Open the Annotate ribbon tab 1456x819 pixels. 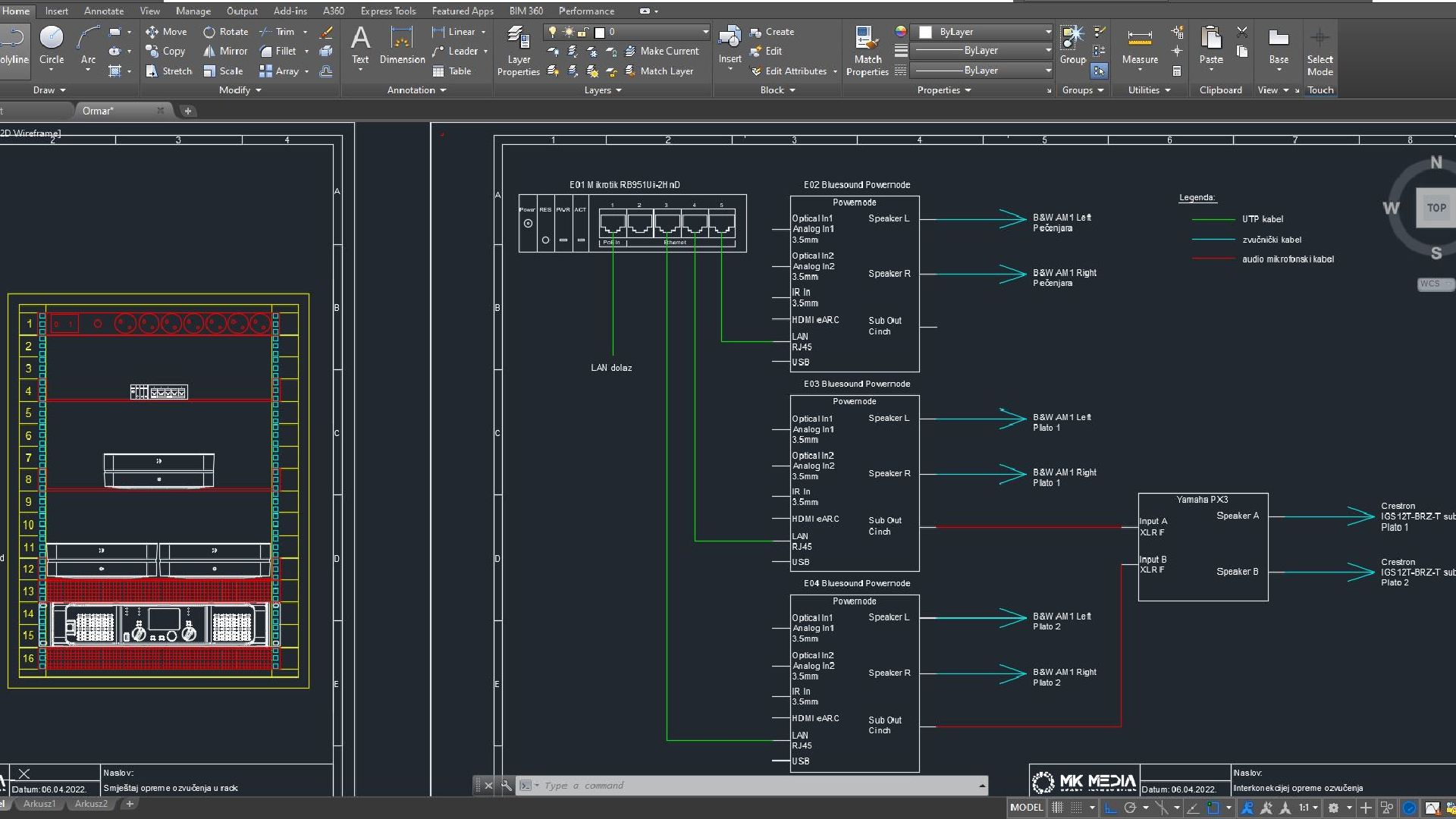pos(104,11)
